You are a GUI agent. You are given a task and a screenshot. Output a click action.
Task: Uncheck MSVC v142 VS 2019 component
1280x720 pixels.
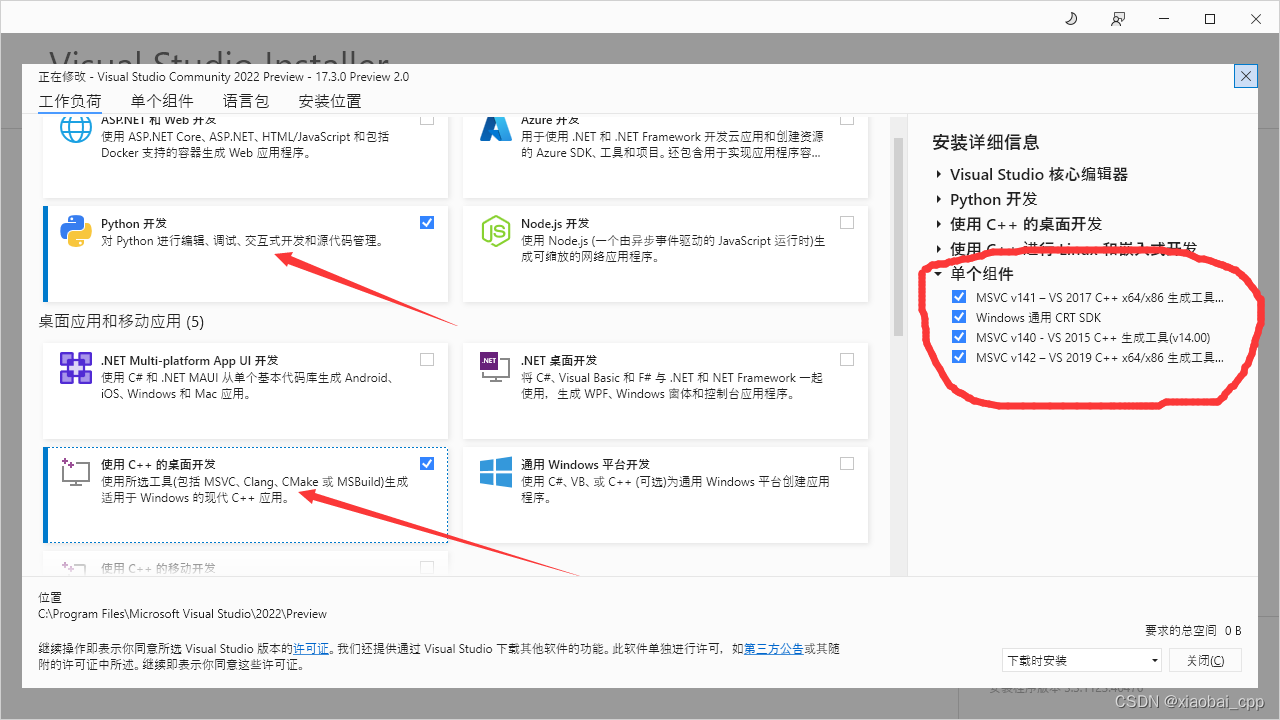point(960,357)
